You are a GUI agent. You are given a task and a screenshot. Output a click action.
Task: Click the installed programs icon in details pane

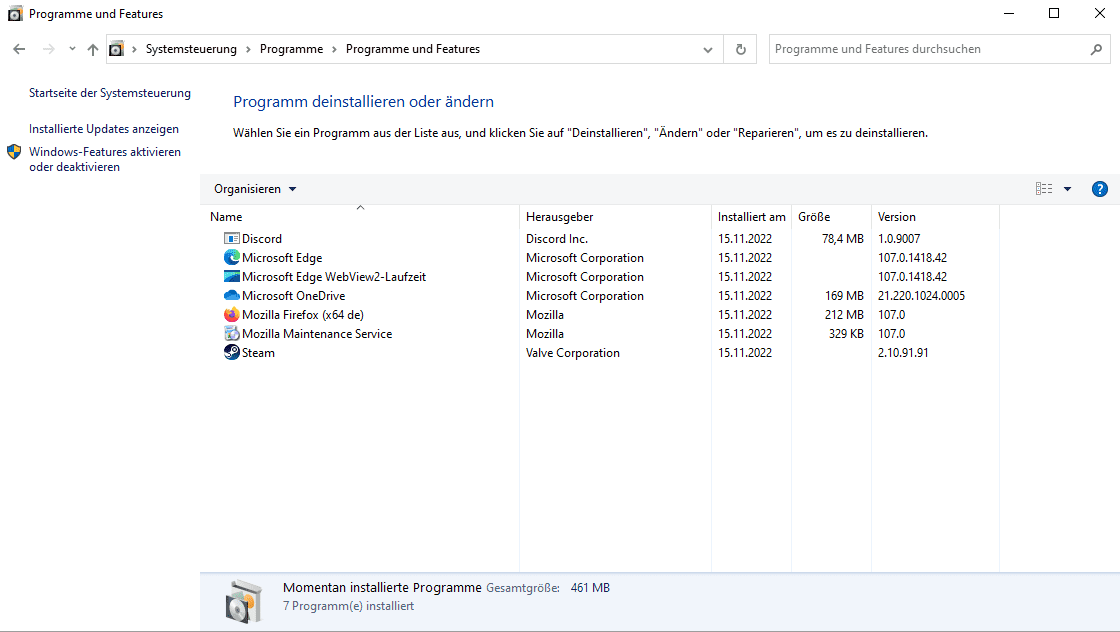(244, 601)
